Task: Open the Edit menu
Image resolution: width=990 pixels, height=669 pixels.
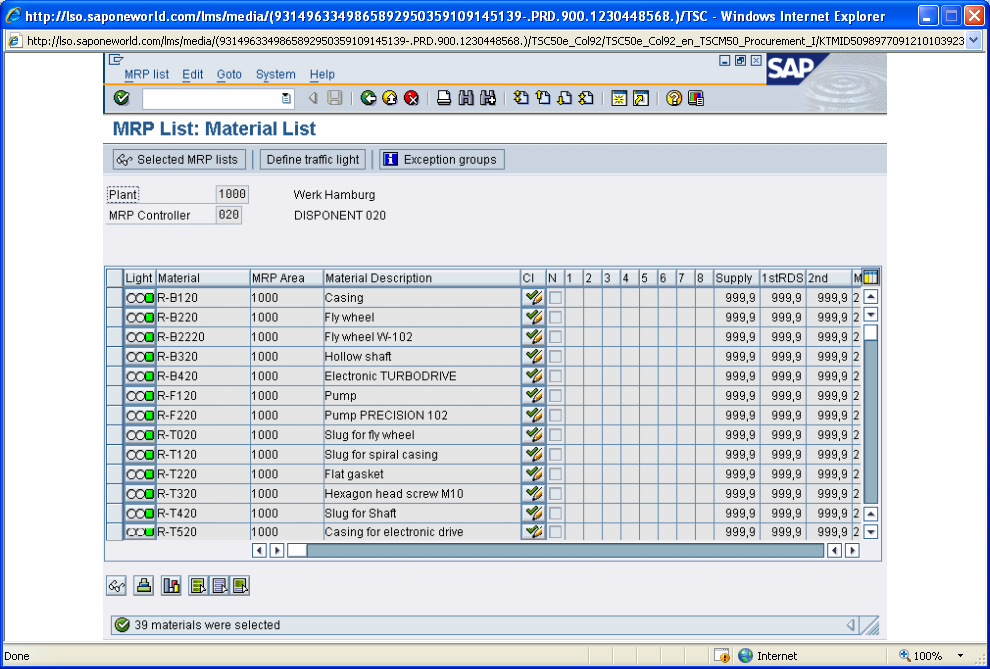Action: click(193, 74)
